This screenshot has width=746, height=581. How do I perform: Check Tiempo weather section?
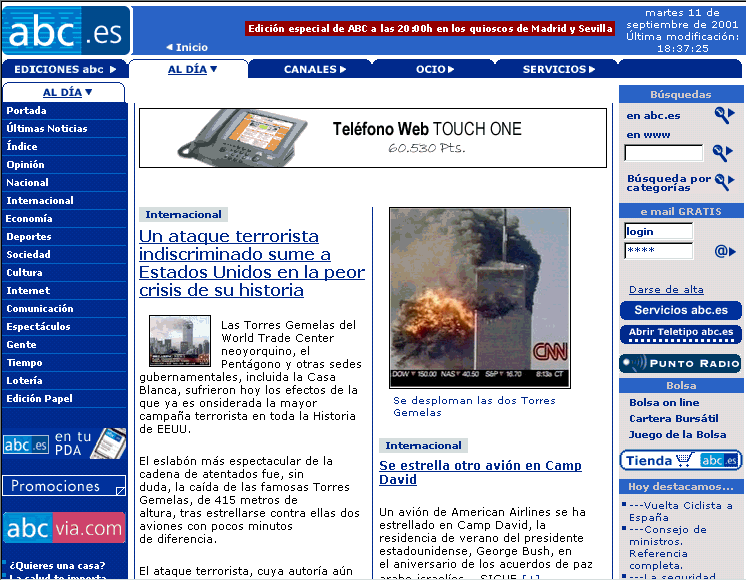(x=24, y=363)
